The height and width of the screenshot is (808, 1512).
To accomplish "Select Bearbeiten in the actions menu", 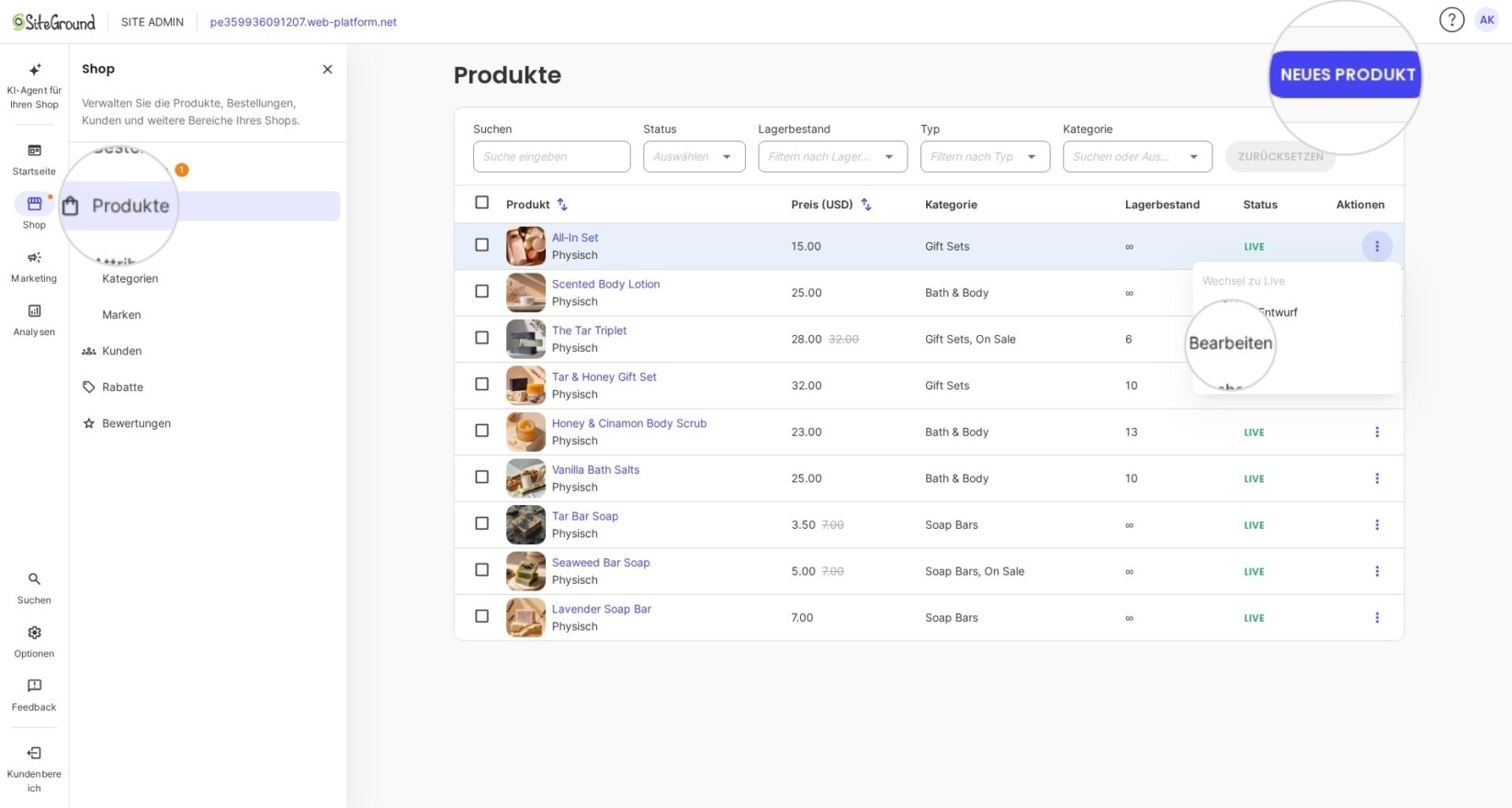I will pyautogui.click(x=1230, y=343).
